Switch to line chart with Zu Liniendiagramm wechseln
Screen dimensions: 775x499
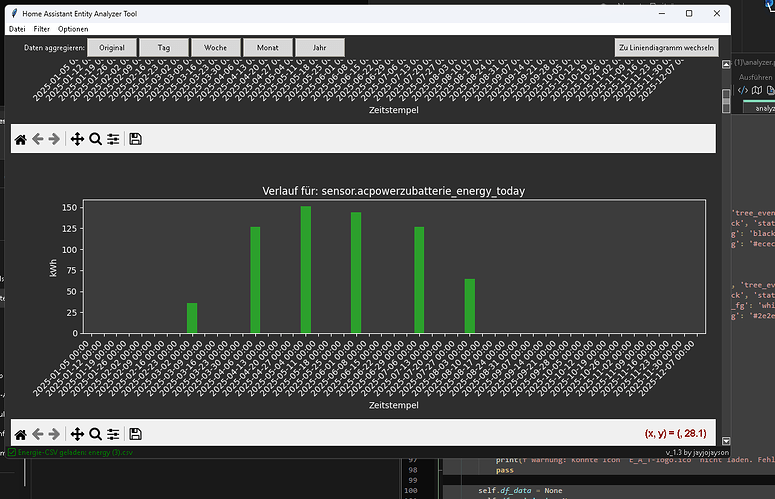[x=666, y=47]
